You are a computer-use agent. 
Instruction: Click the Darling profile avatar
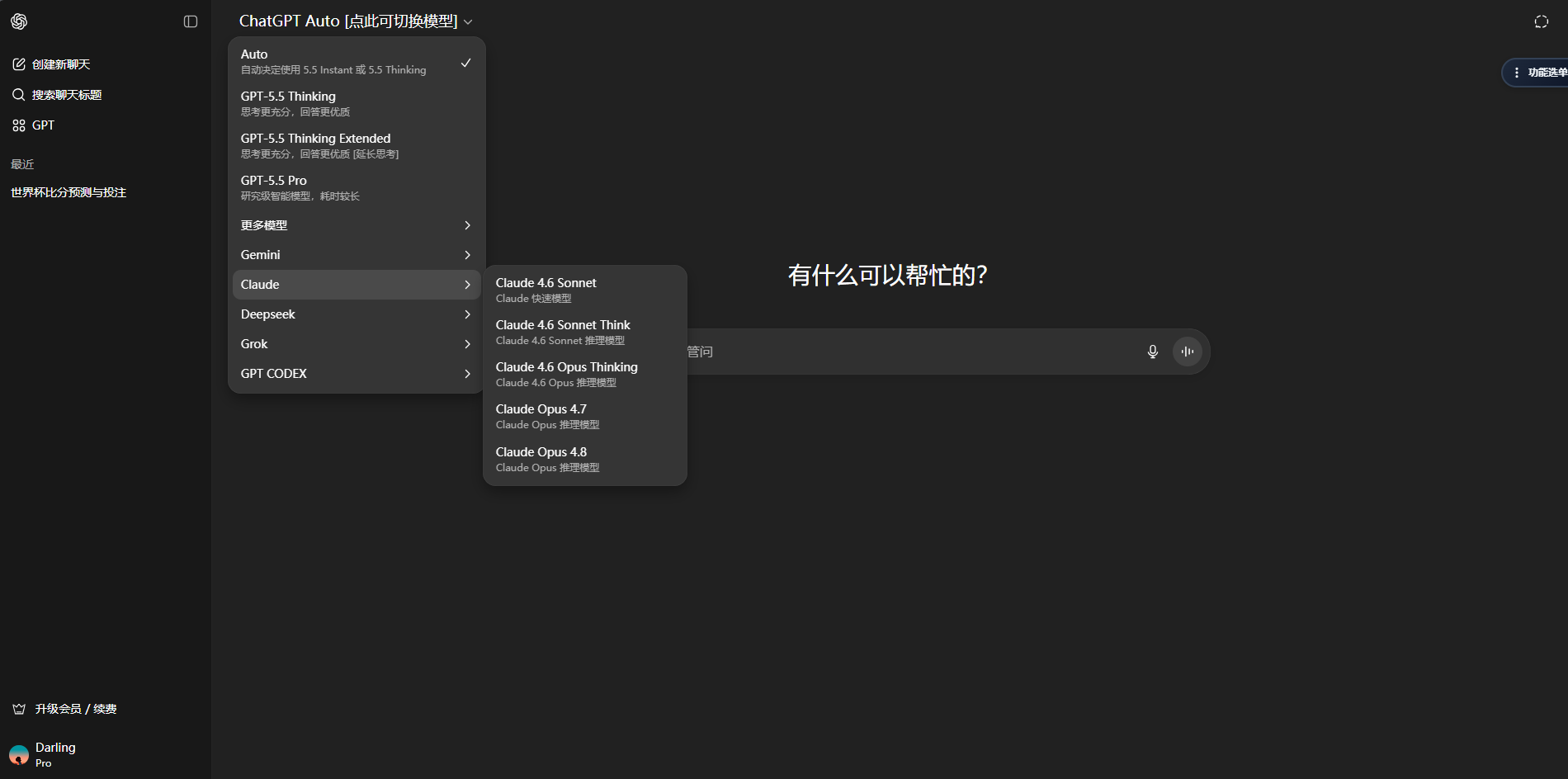point(19,755)
